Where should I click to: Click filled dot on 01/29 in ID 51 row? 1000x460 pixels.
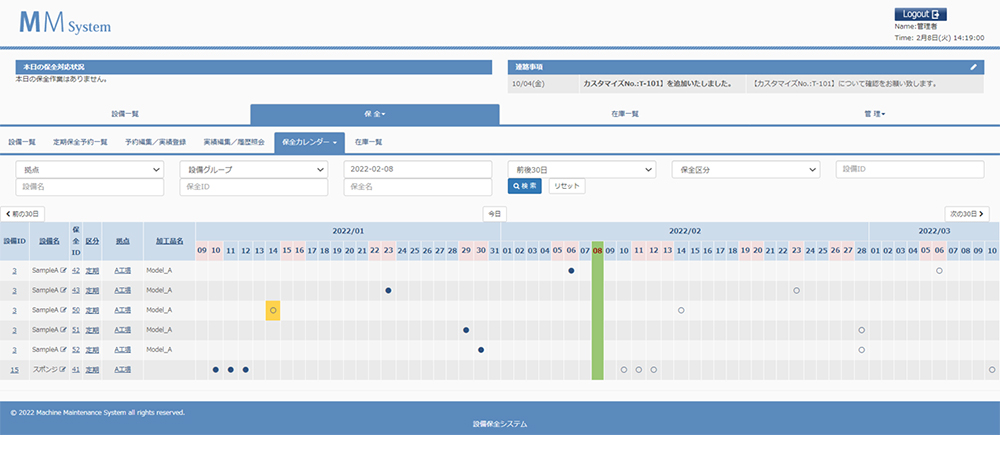pyautogui.click(x=466, y=330)
